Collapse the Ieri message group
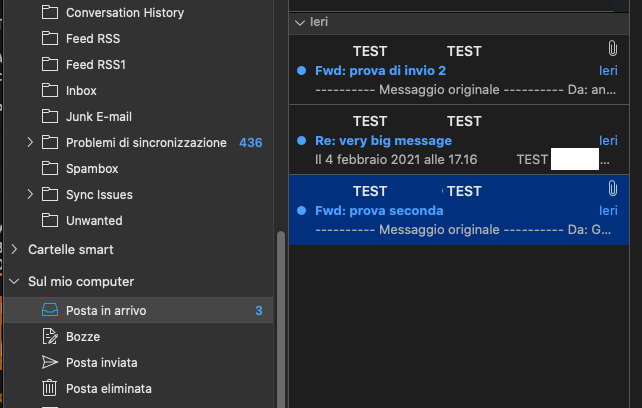 pyautogui.click(x=299, y=21)
